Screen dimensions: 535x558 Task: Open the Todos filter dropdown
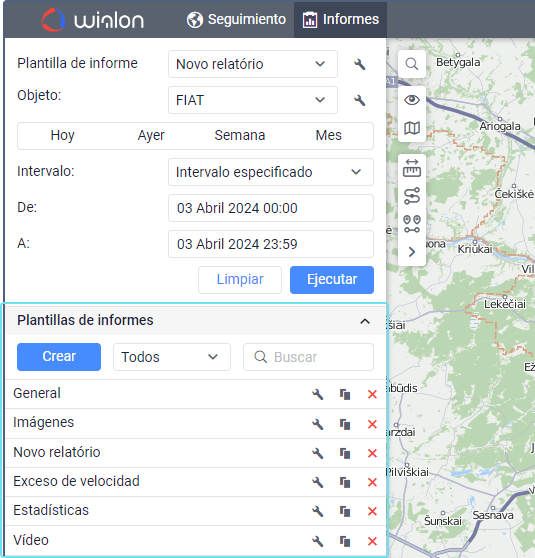tap(172, 357)
